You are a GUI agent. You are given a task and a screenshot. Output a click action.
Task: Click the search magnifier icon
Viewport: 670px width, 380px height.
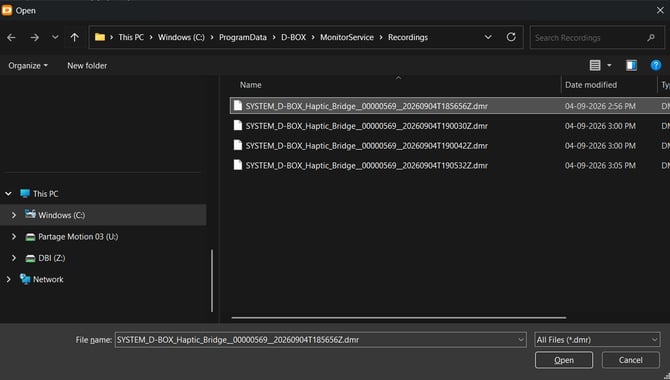[651, 38]
